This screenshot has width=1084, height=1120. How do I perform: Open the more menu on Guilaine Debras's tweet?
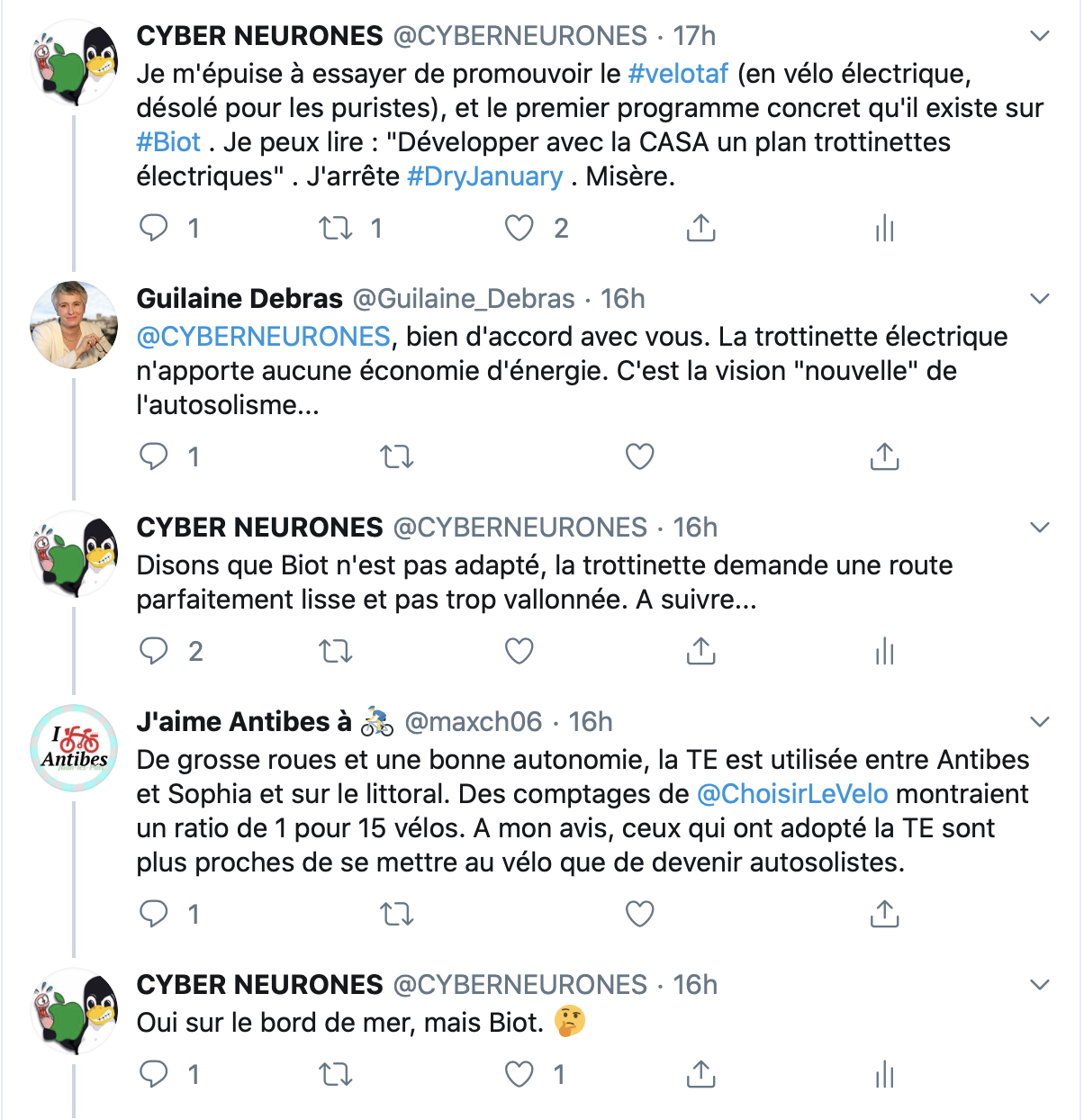1040,299
